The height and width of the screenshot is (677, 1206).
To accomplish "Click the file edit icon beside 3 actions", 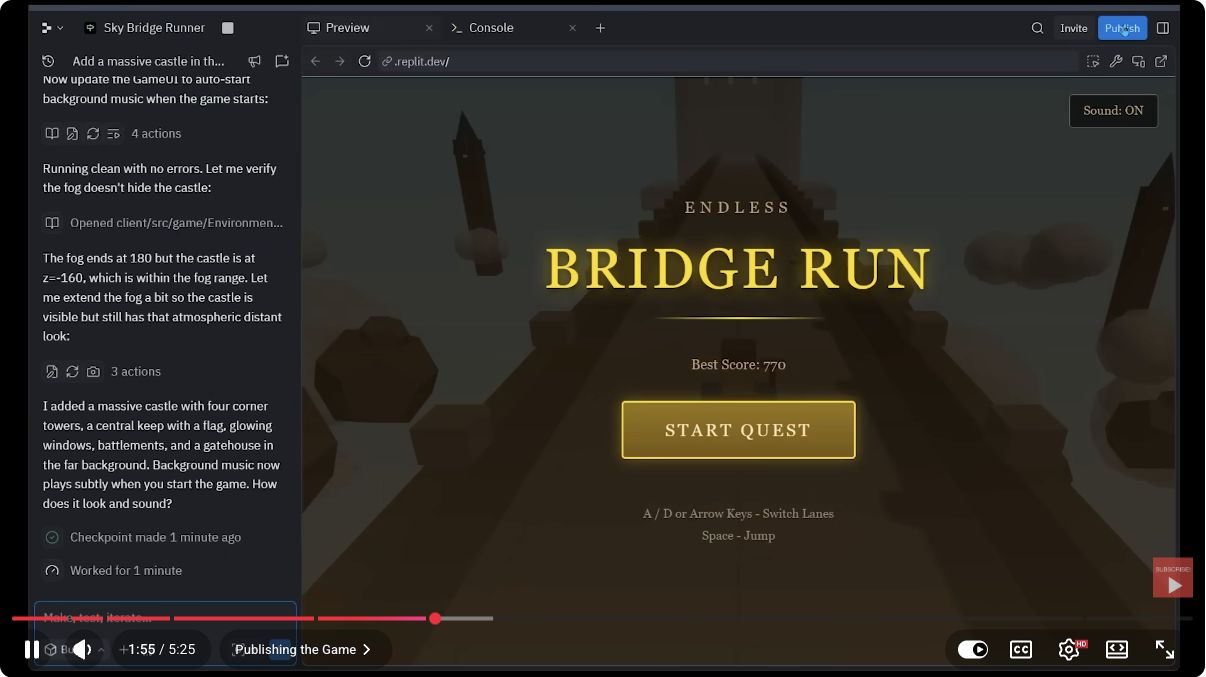I will tap(51, 371).
